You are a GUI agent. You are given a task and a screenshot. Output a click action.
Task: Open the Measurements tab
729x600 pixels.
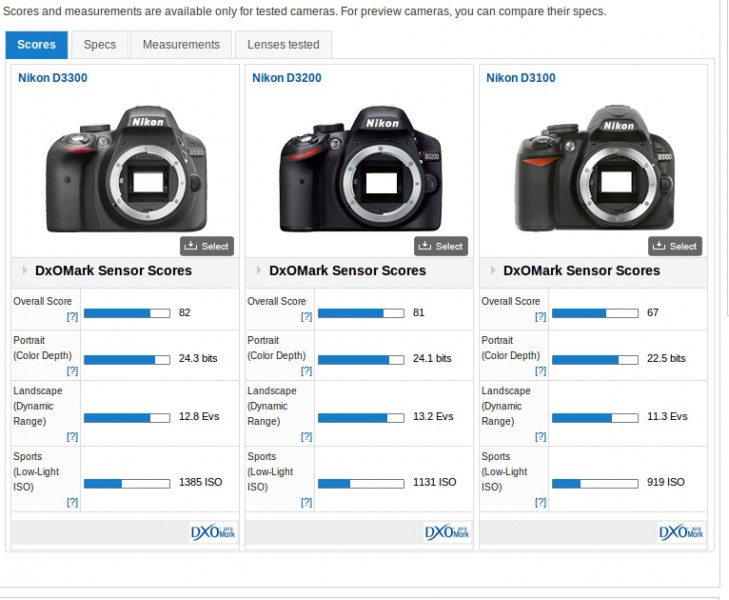pos(181,45)
